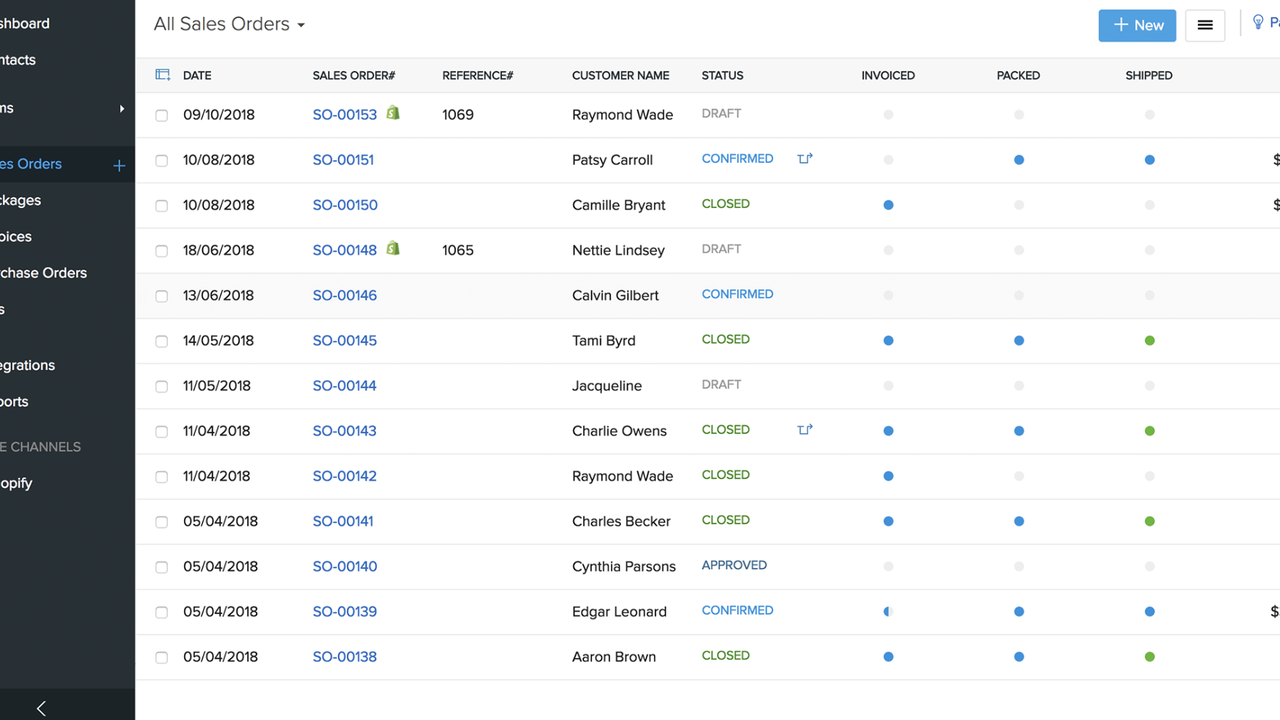Collapse the sidebar with the bottom-left arrow
Viewport: 1280px width, 720px height.
coord(40,708)
